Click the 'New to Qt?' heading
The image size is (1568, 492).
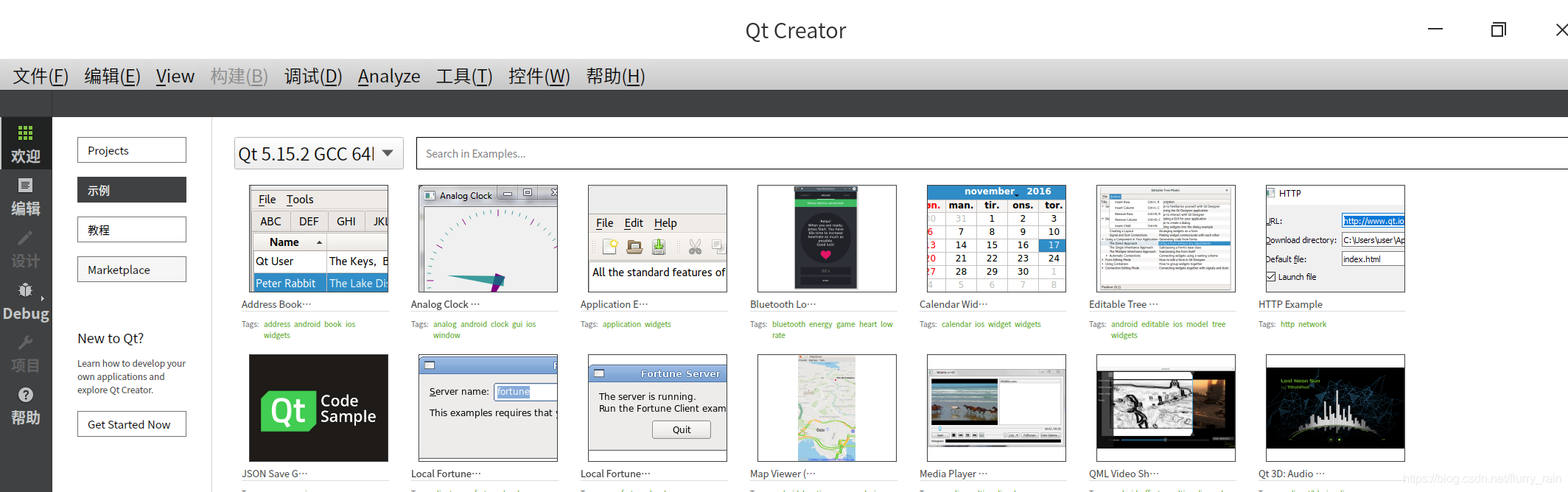point(111,338)
